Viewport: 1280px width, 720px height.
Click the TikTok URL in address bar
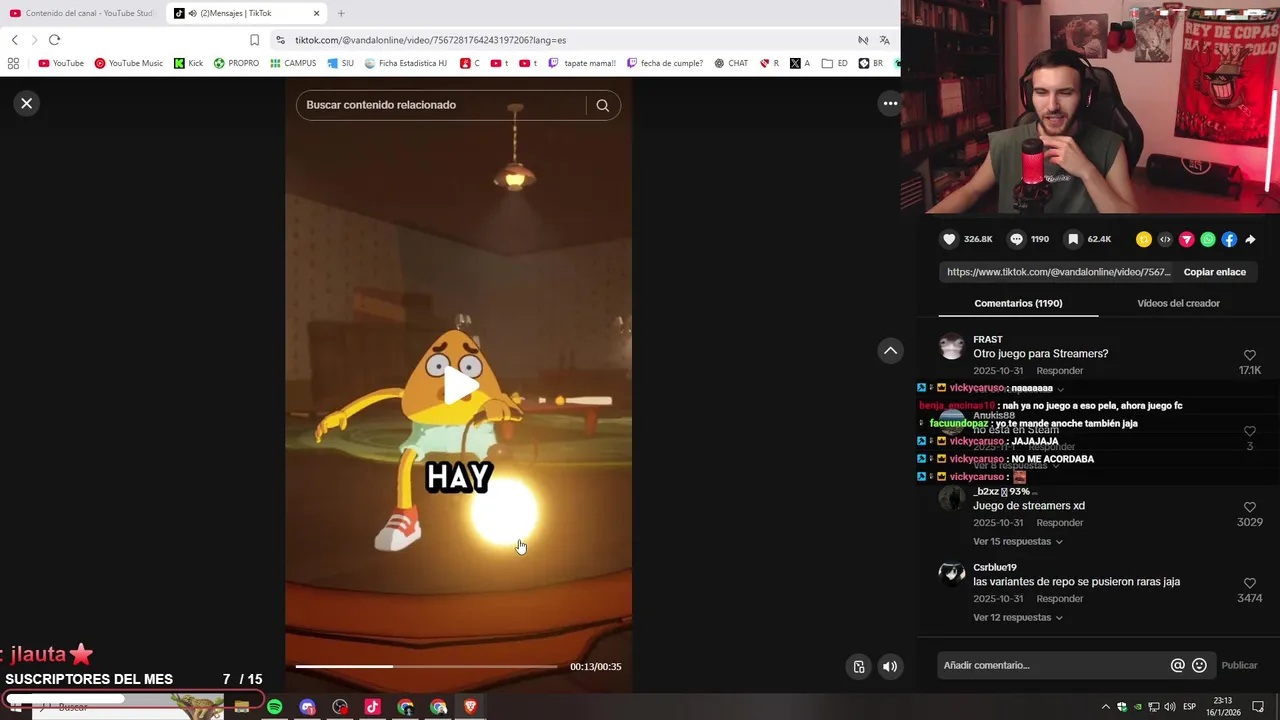430,40
